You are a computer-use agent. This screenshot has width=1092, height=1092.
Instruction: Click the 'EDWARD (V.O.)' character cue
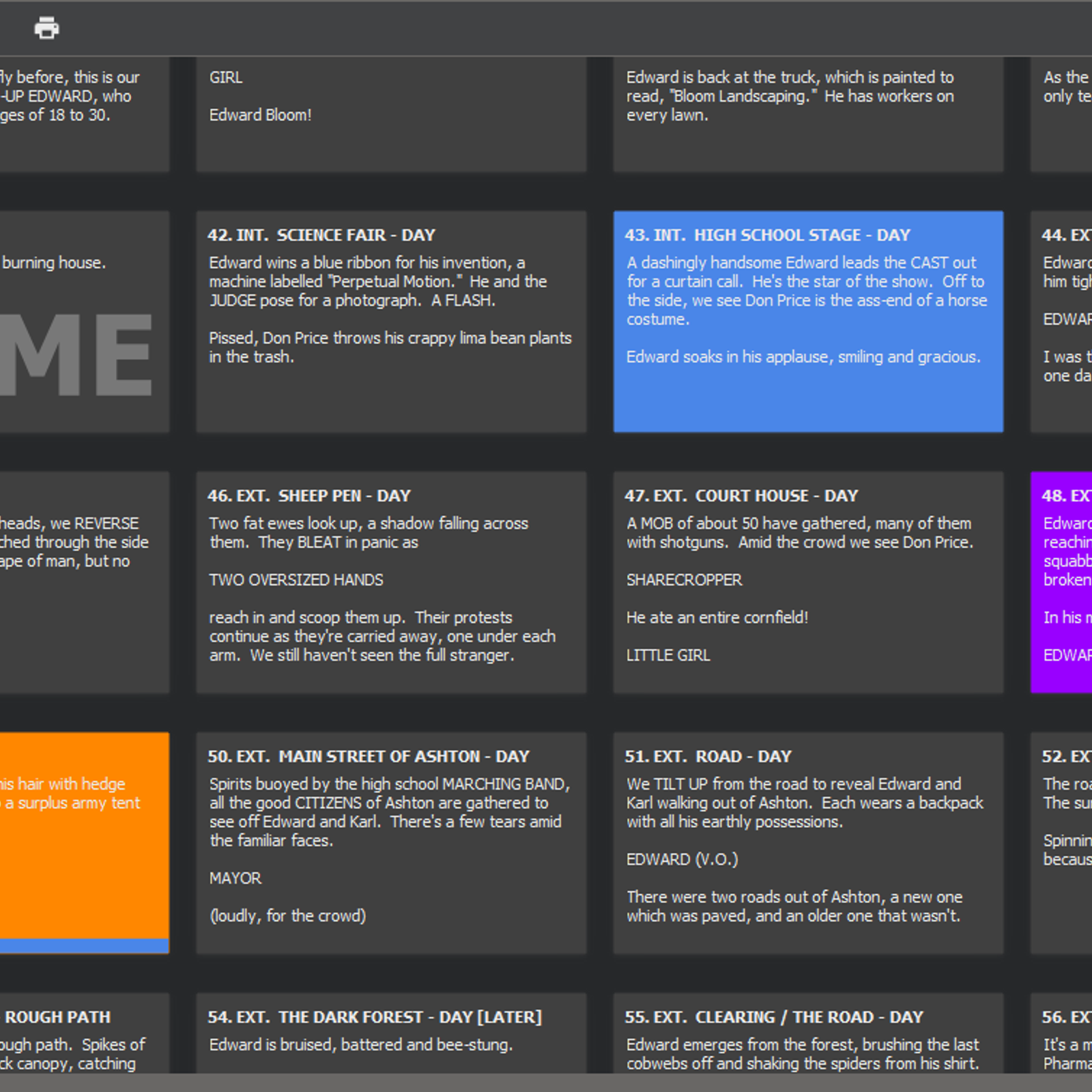682,859
